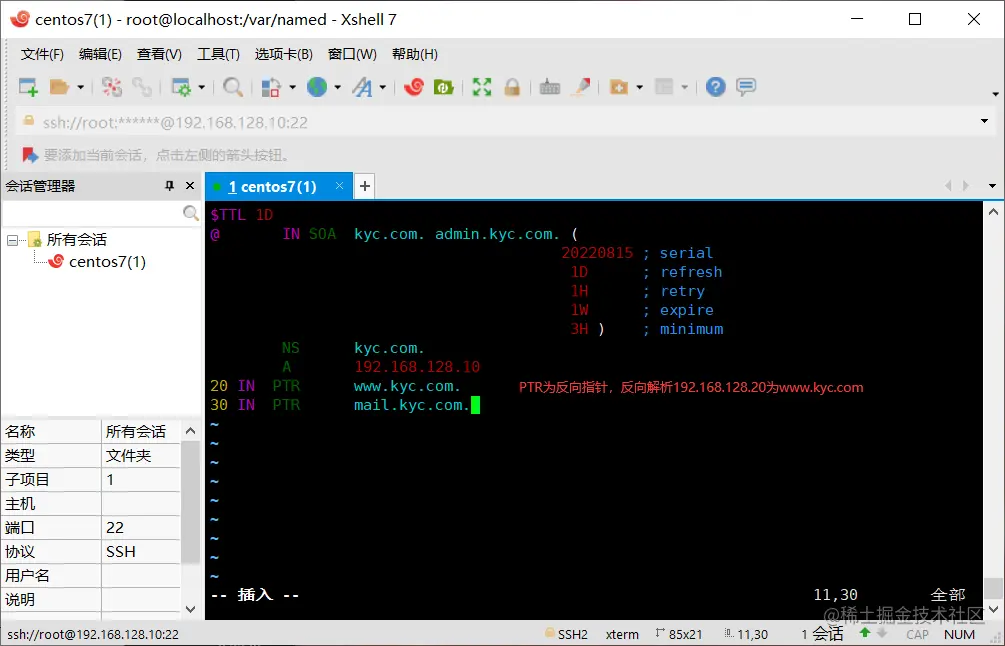Close the 会话管理器 panel
Viewport: 1005px width, 646px height.
(x=190, y=185)
